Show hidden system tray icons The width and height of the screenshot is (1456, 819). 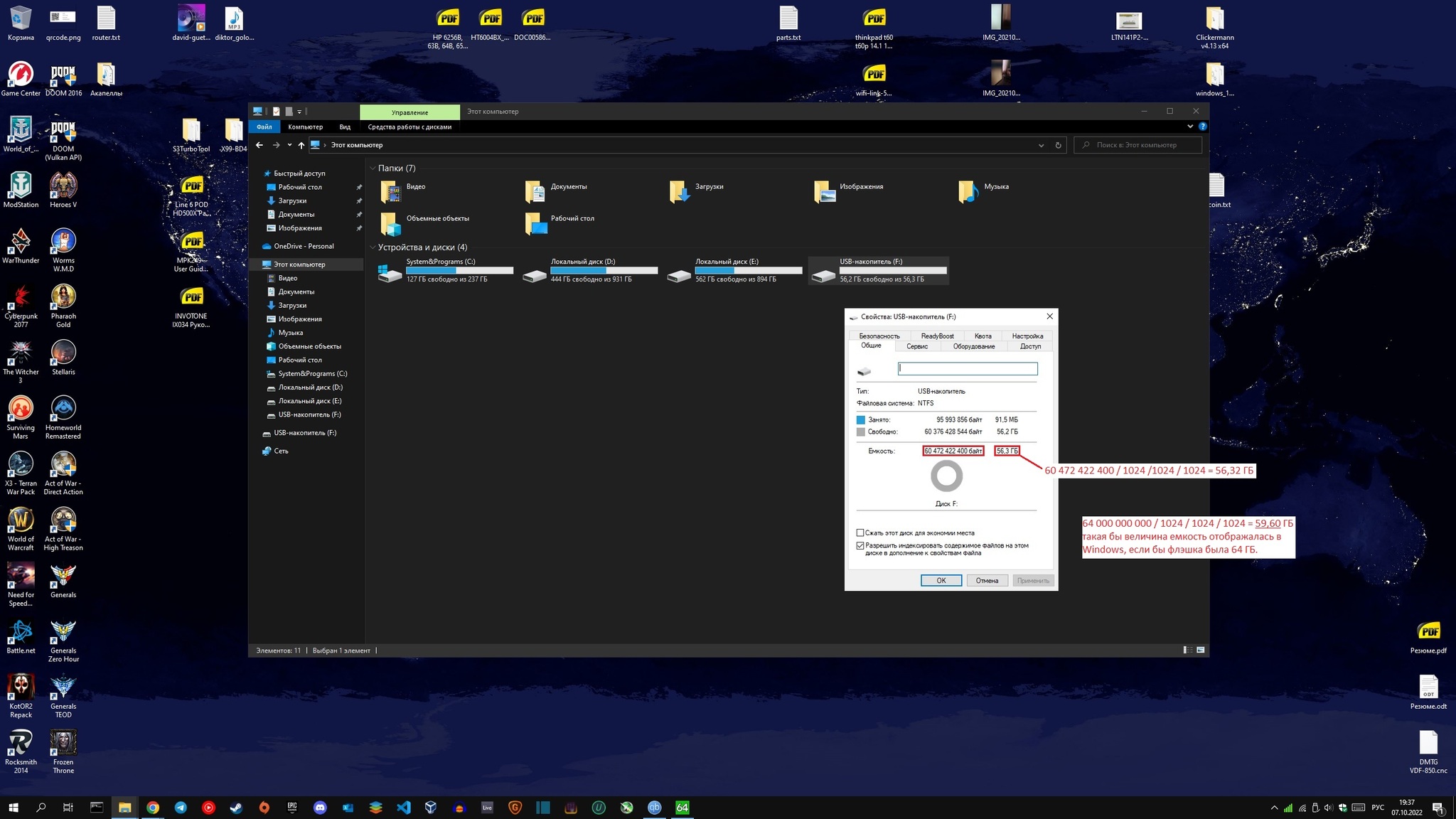pos(1274,808)
